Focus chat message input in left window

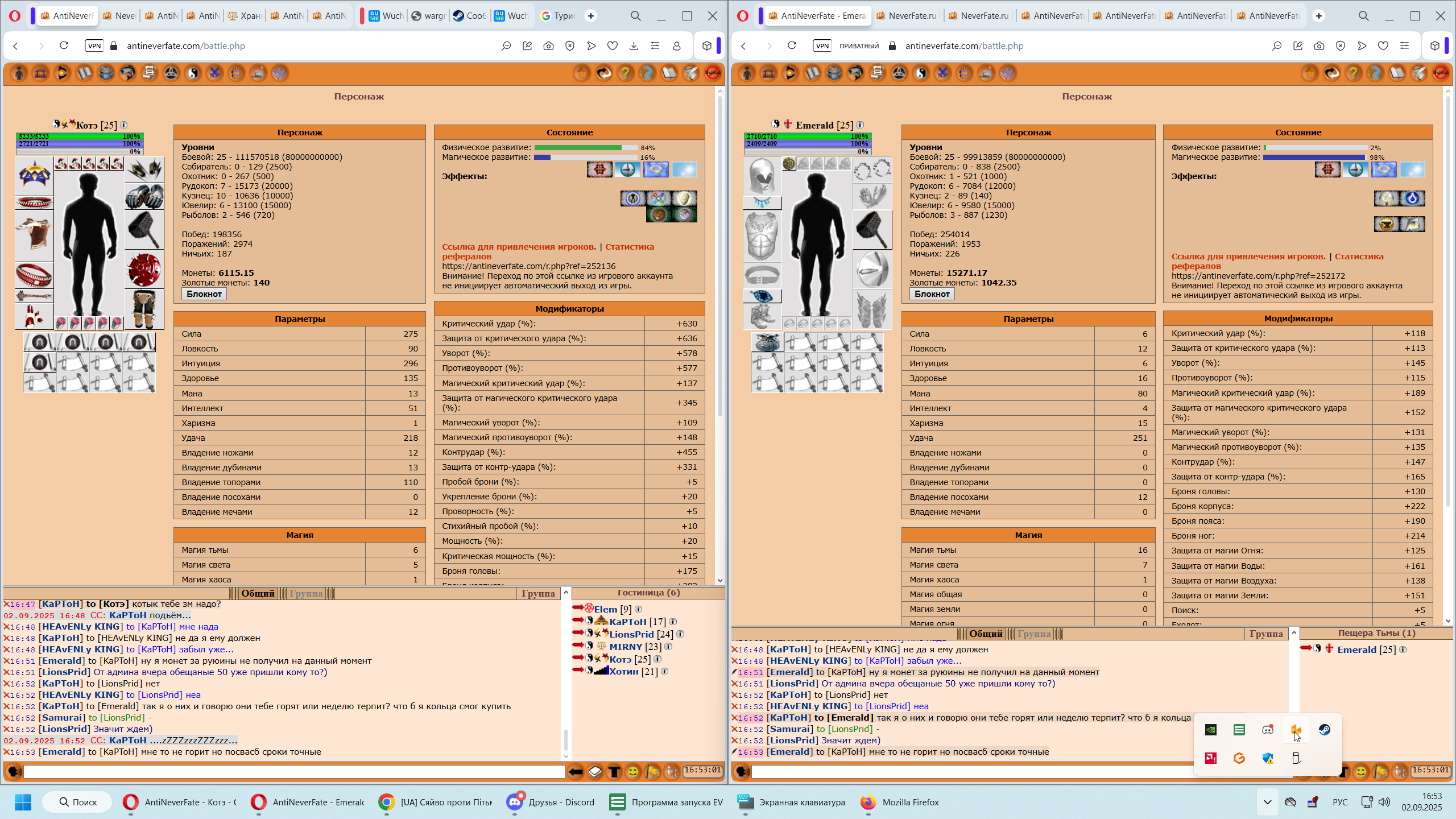(294, 772)
